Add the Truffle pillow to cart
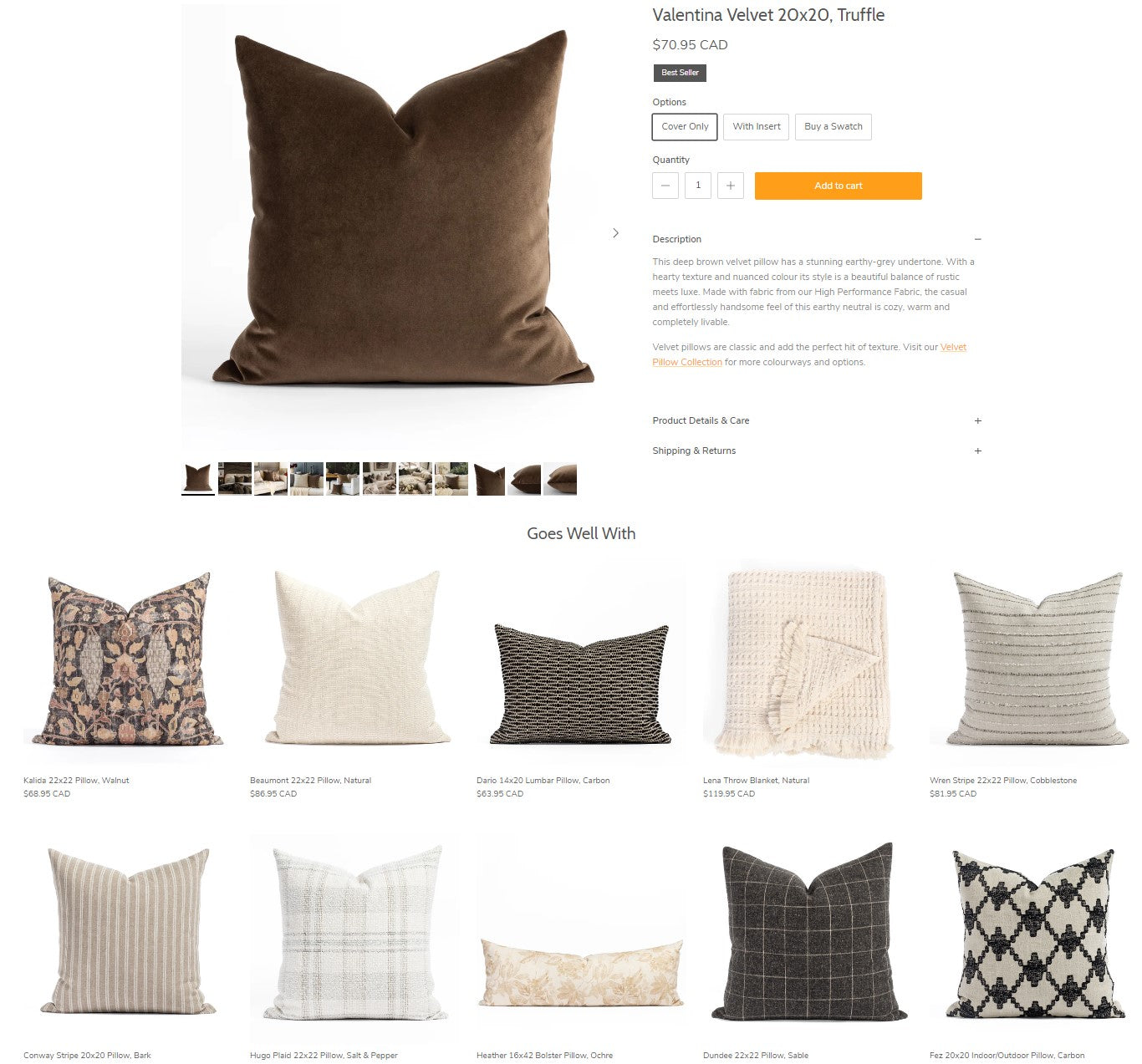Screen dimensions: 1142x1064 [839, 186]
